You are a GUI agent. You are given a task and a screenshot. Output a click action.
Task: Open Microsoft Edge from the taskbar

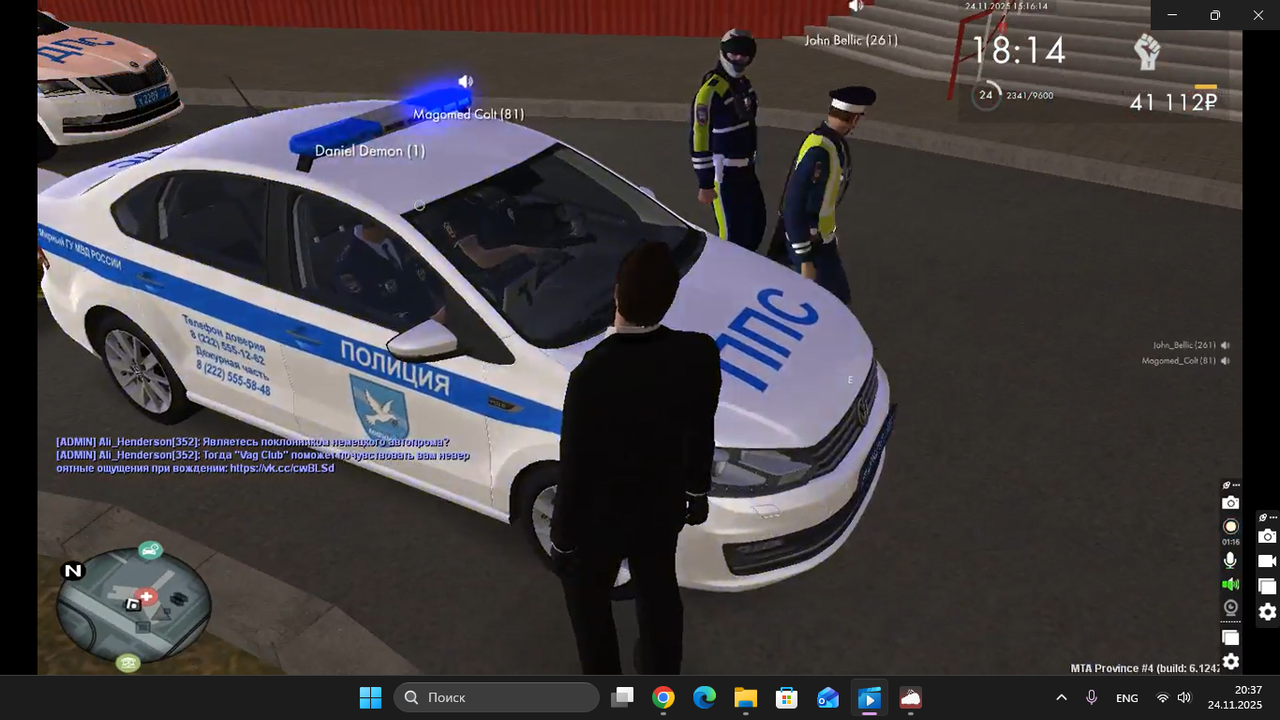(704, 697)
